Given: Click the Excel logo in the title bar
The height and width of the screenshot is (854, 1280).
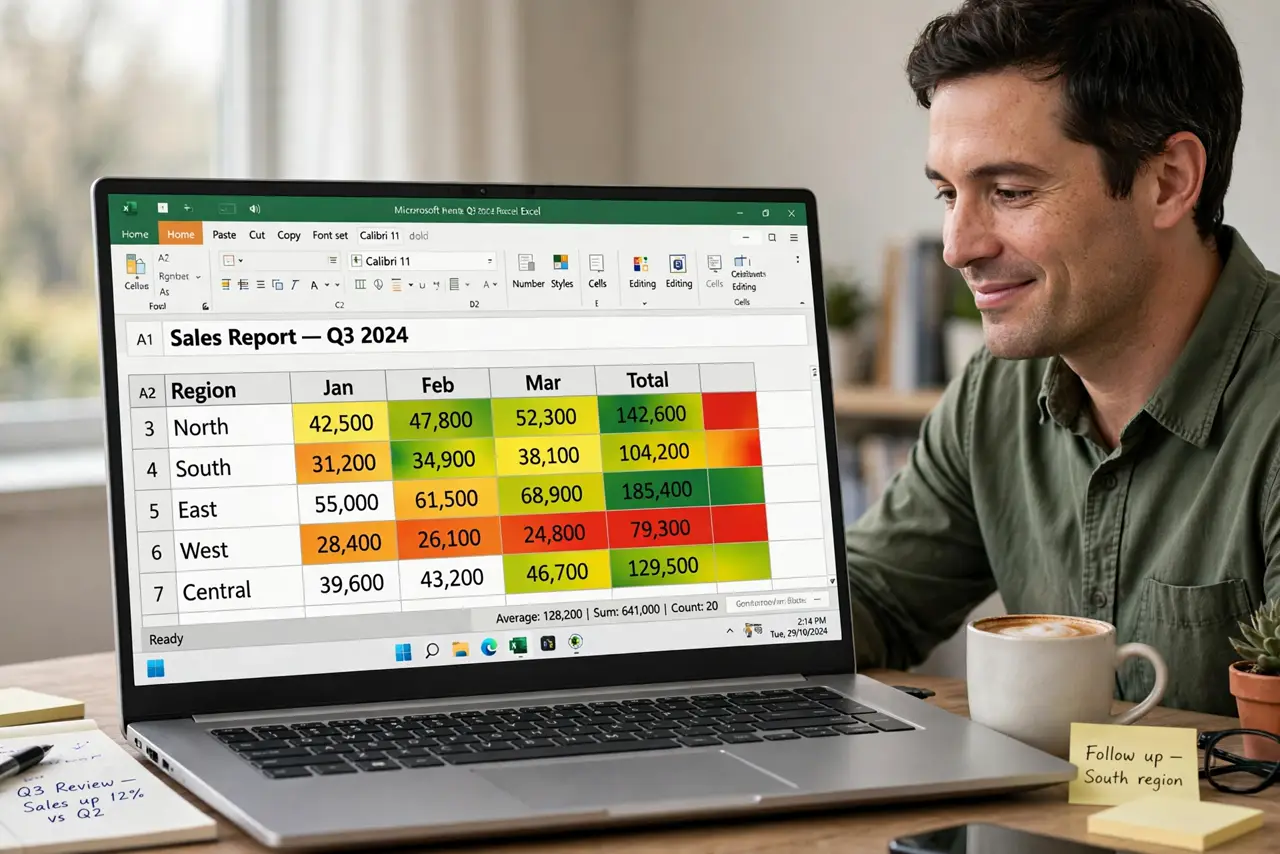Looking at the screenshot, I should pyautogui.click(x=130, y=208).
